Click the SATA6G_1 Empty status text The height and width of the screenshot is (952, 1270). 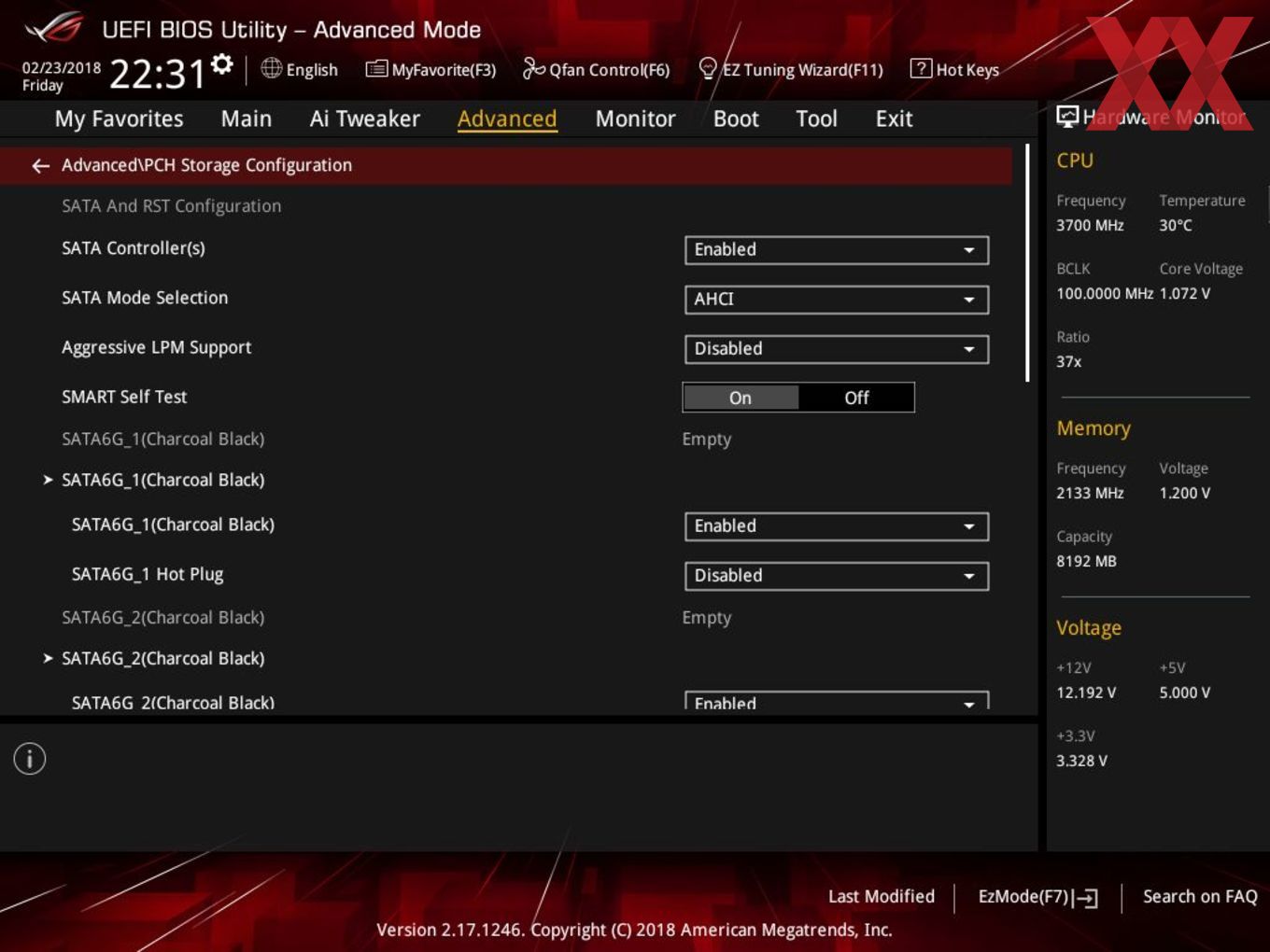tap(707, 439)
